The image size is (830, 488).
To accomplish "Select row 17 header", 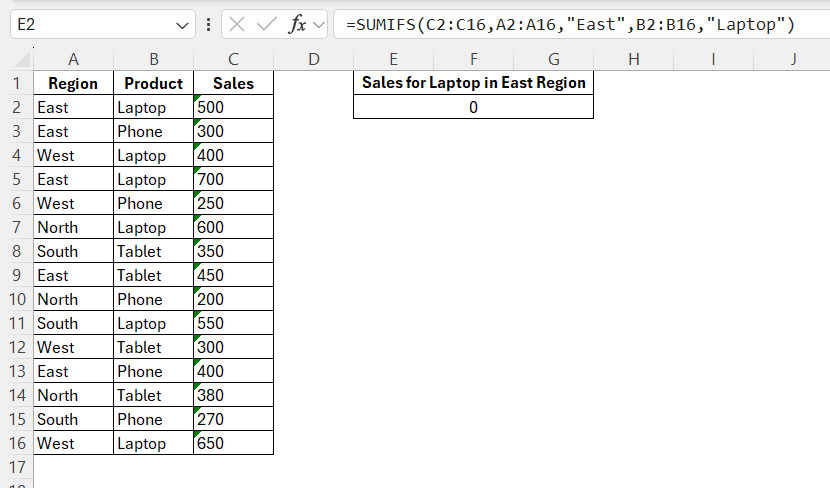I will [16, 467].
